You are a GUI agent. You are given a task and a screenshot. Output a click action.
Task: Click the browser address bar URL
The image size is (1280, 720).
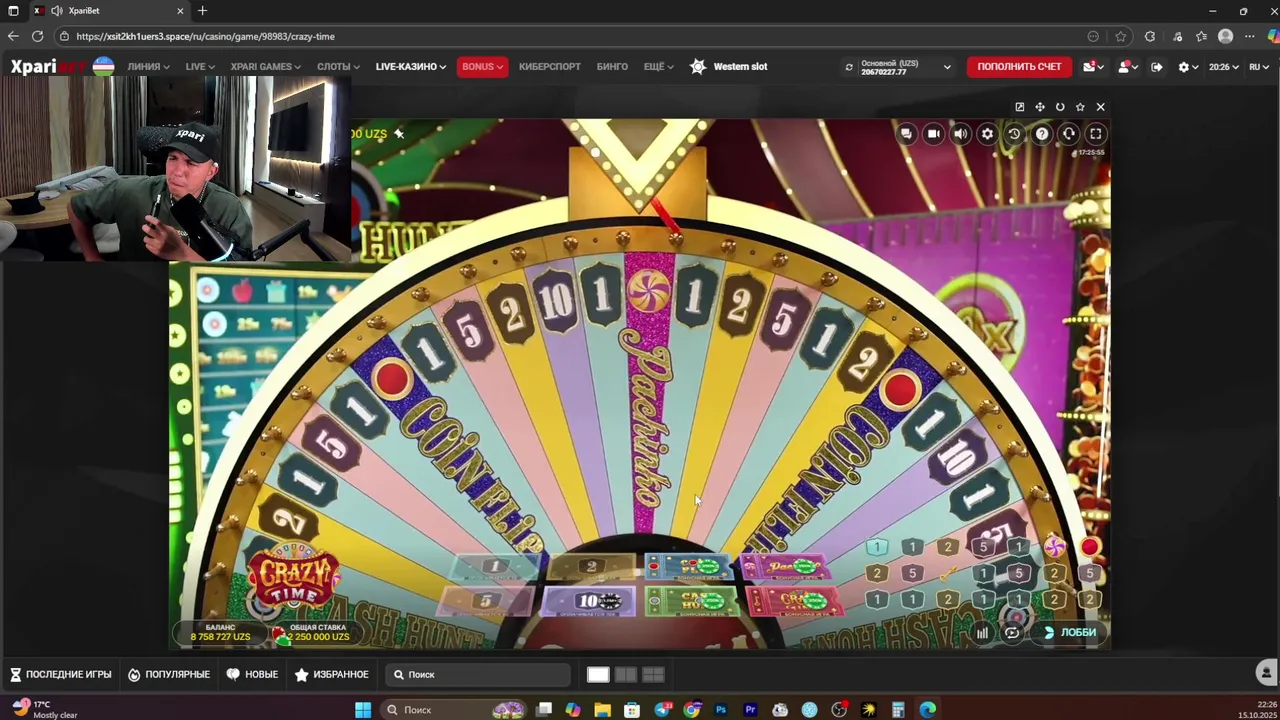click(205, 36)
